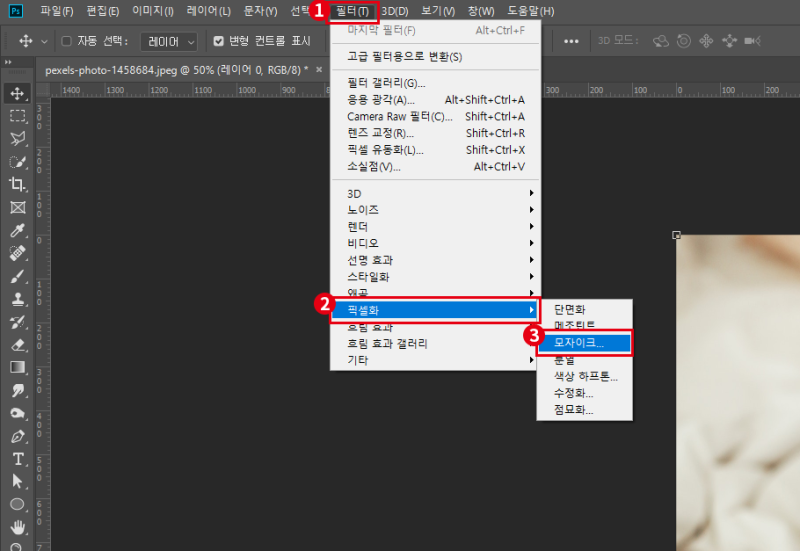Open the 창(W) menu
800x551 pixels.
click(481, 11)
